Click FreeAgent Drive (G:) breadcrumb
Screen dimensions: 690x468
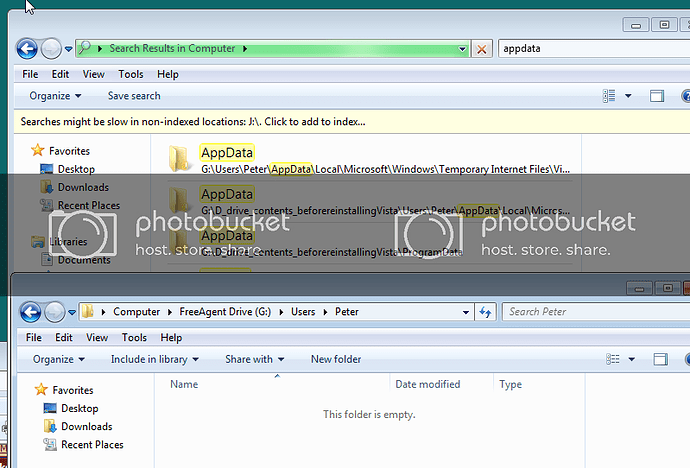pos(225,312)
